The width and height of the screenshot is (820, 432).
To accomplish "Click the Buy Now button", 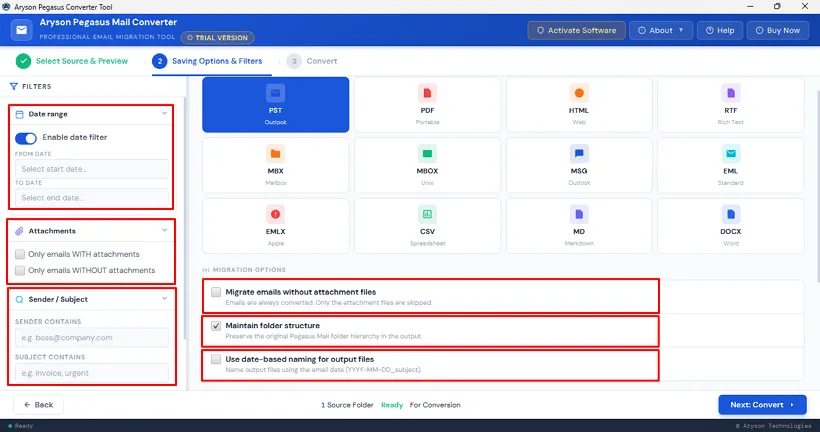I will (x=778, y=30).
